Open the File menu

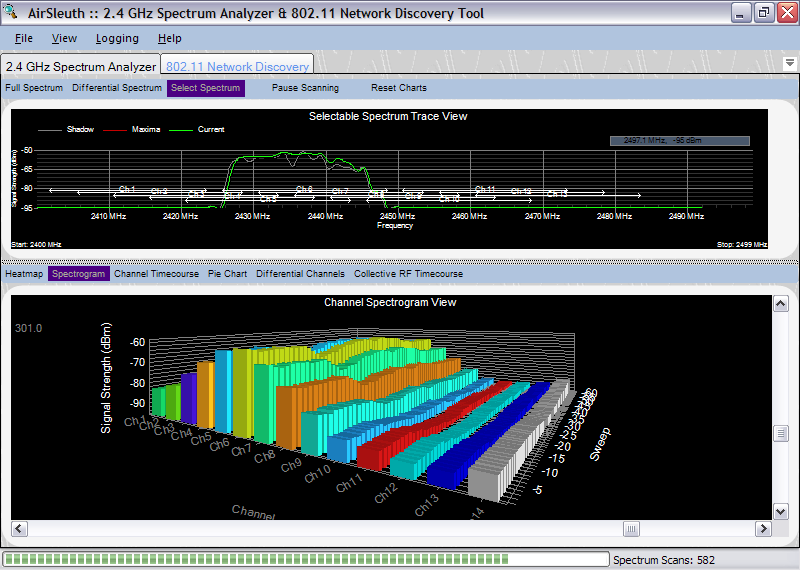(24, 38)
